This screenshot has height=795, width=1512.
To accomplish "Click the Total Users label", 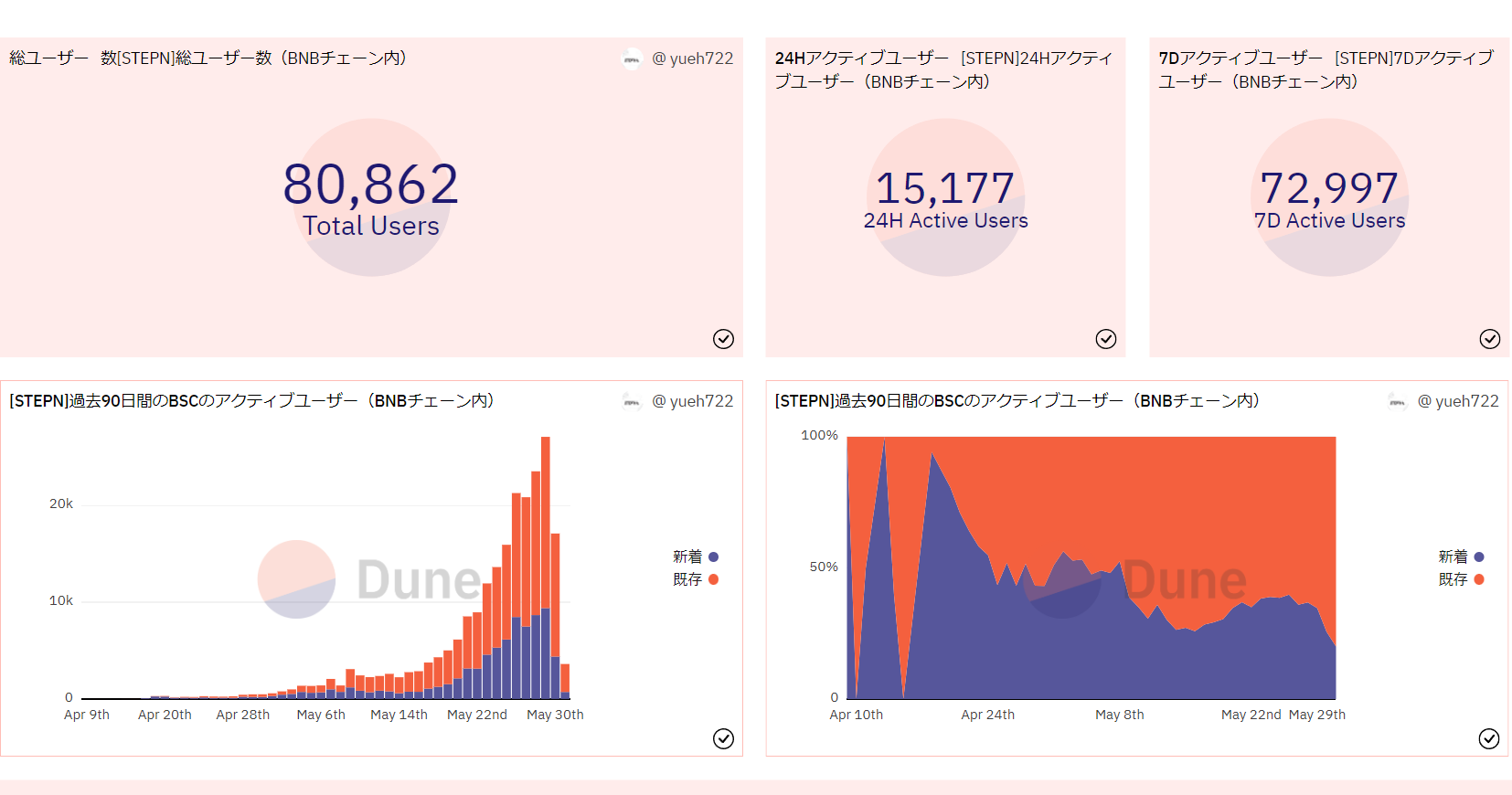I will click(371, 226).
